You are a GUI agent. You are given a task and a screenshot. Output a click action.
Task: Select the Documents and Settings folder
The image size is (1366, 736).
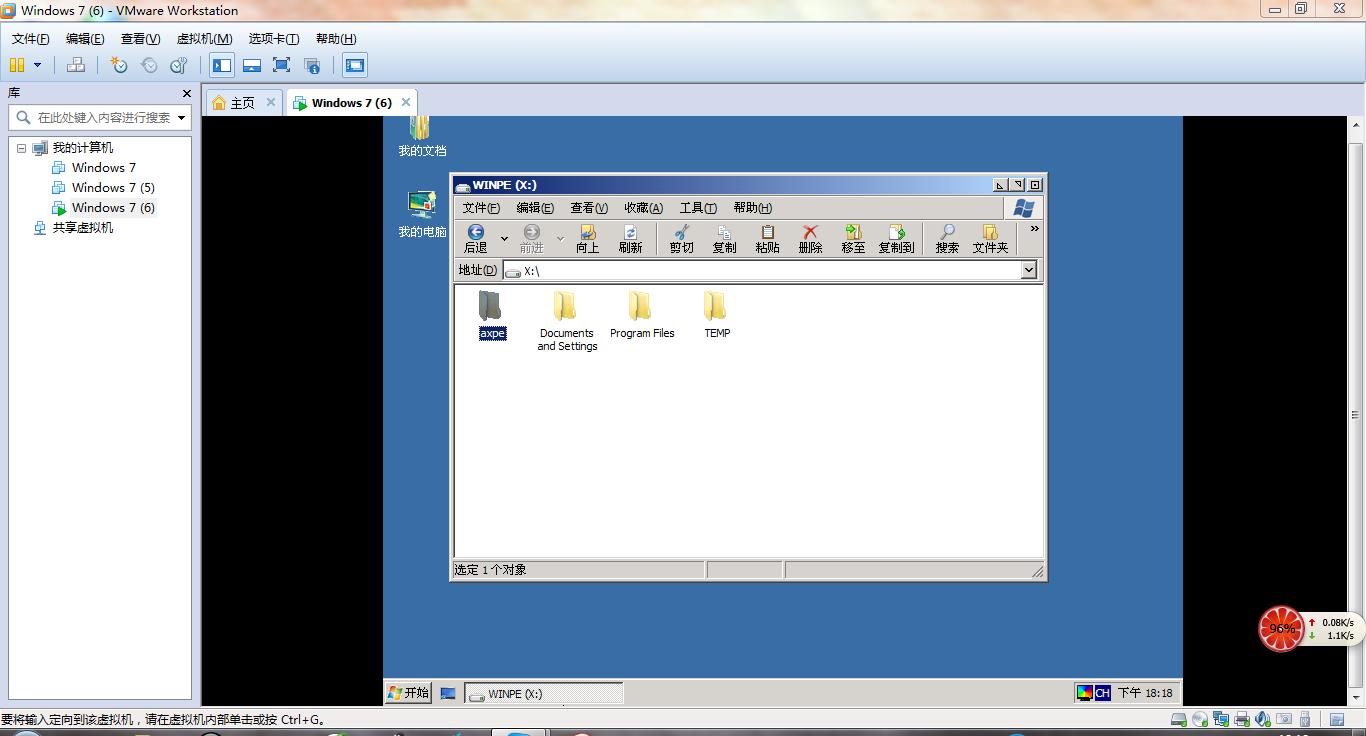pyautogui.click(x=567, y=321)
